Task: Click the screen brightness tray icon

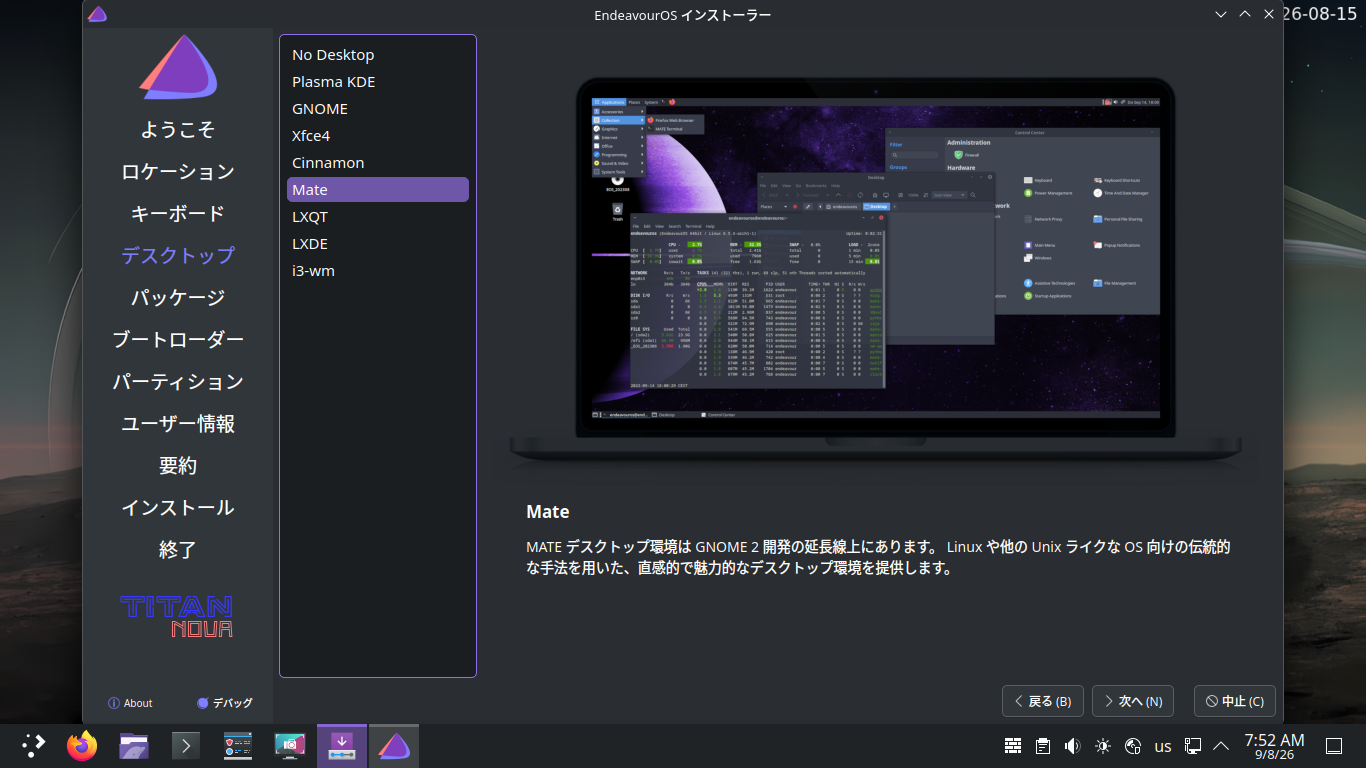Action: [x=1103, y=746]
